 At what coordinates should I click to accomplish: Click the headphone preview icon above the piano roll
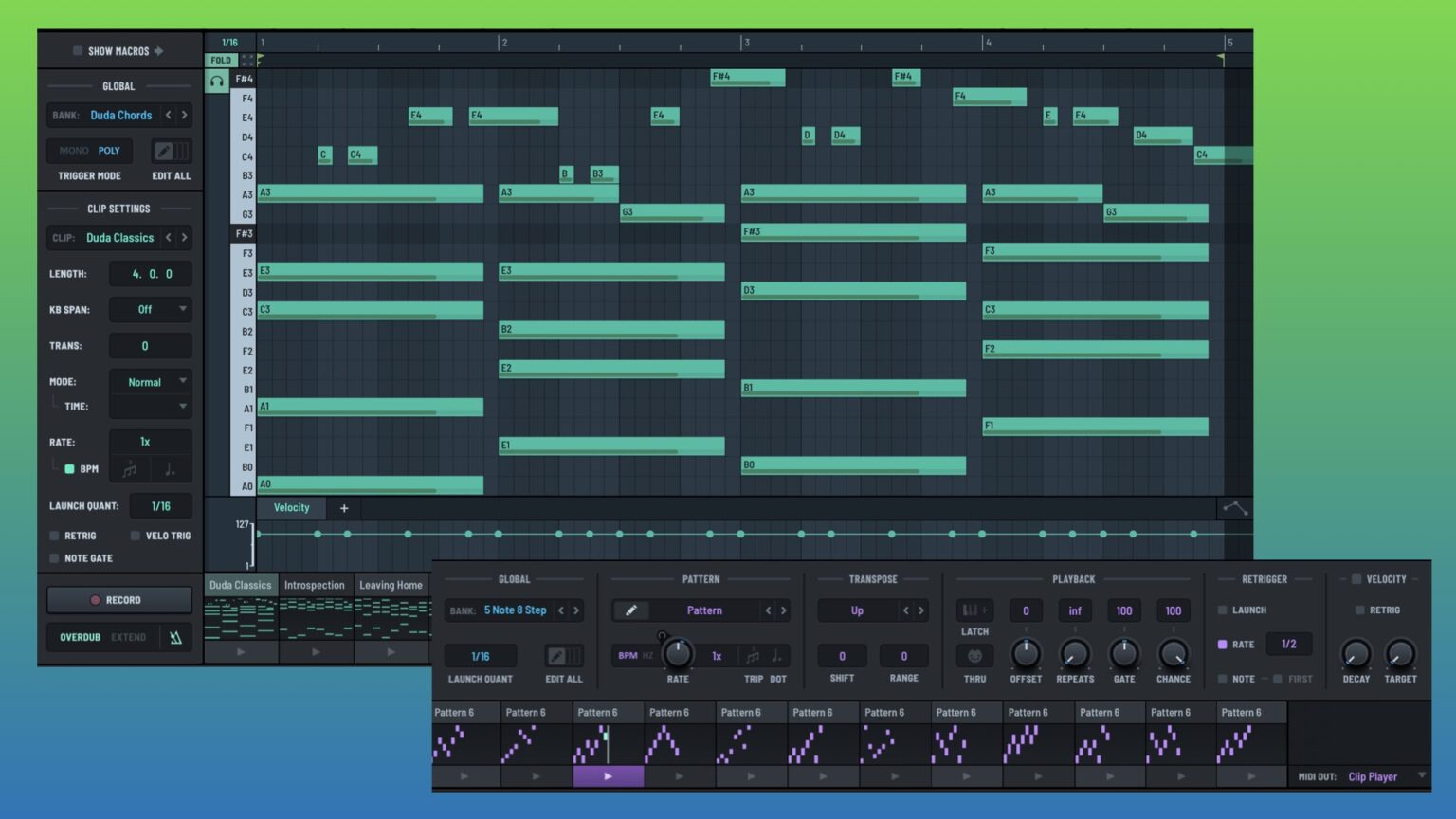point(215,80)
